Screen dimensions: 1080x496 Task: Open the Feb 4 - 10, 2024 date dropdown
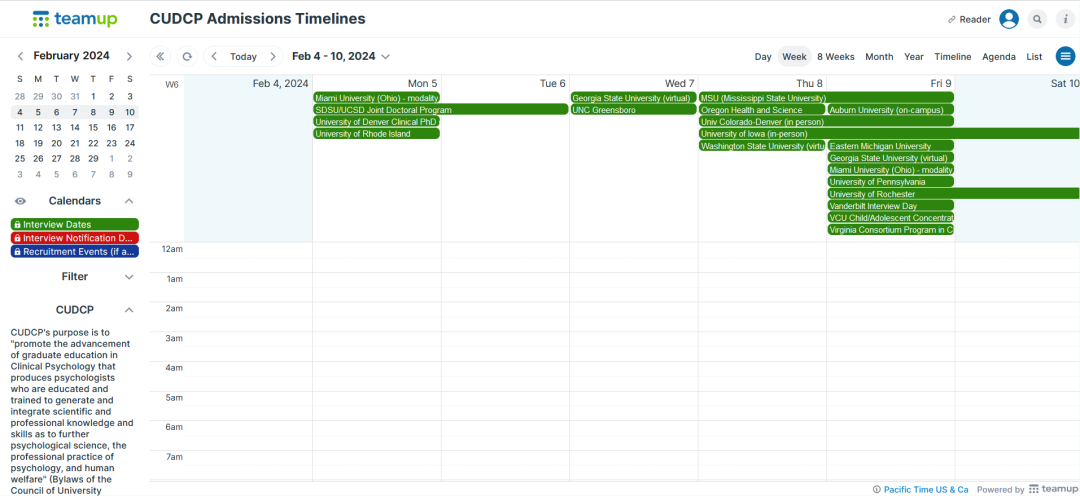tap(340, 57)
